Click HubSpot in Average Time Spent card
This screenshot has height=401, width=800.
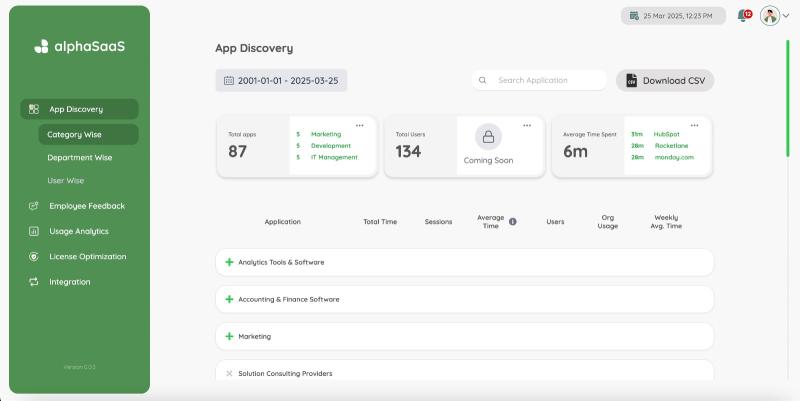click(x=666, y=134)
